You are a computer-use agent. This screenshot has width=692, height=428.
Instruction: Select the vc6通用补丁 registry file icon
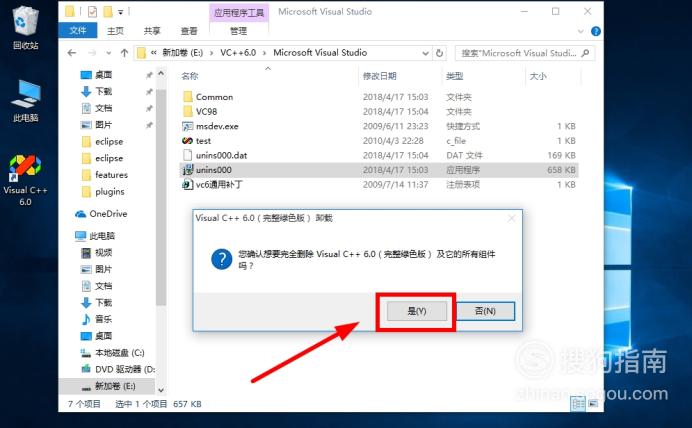point(188,184)
